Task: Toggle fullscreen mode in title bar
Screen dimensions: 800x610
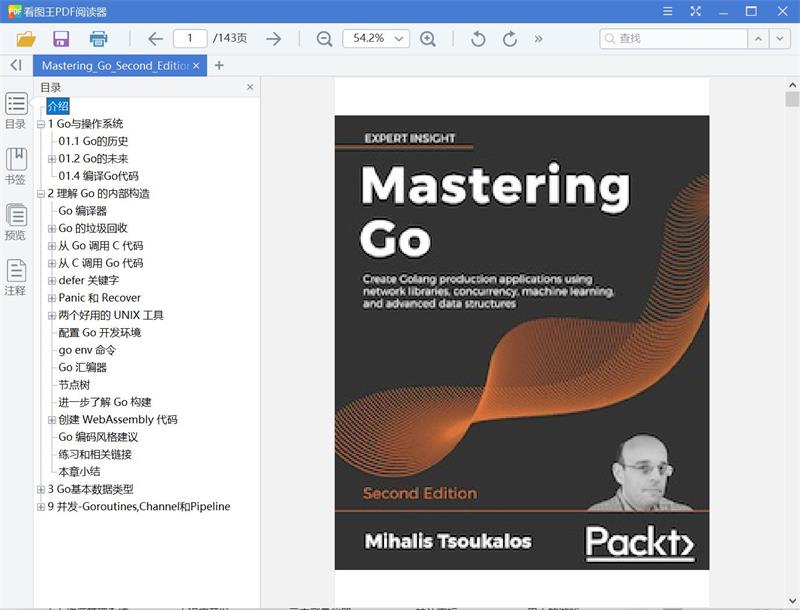Action: tap(695, 11)
